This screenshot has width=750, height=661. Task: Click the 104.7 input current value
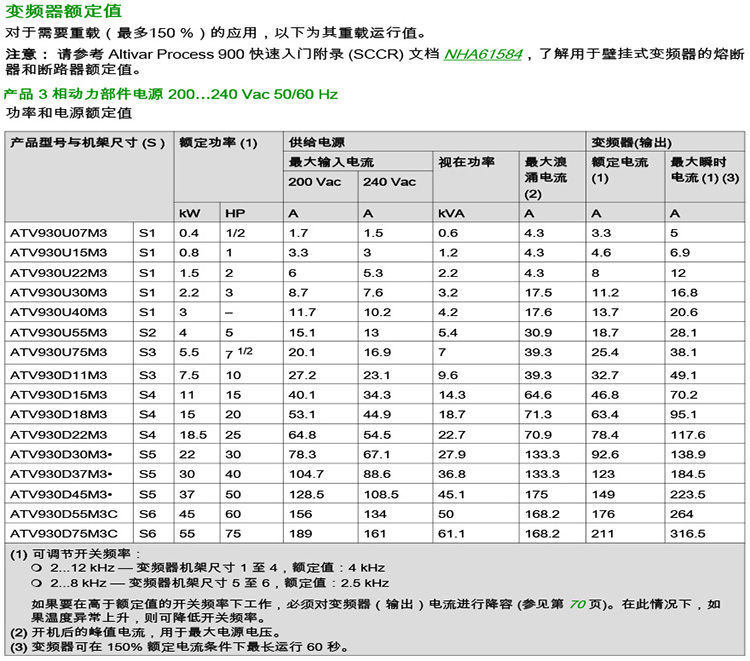click(x=306, y=474)
